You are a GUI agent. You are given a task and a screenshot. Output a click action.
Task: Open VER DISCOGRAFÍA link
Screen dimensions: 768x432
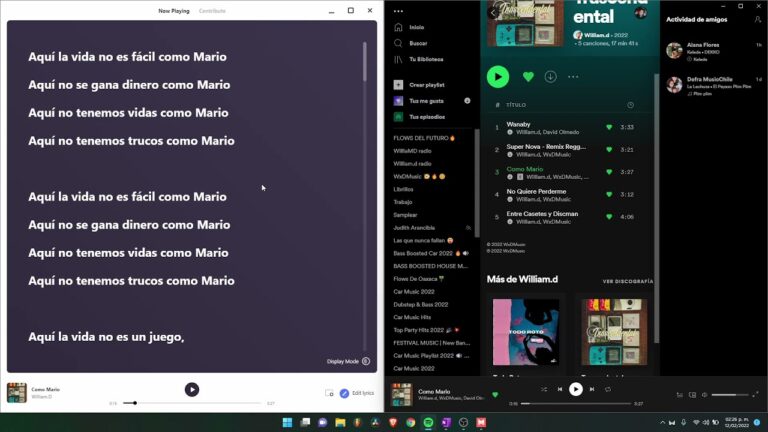[x=627, y=281]
